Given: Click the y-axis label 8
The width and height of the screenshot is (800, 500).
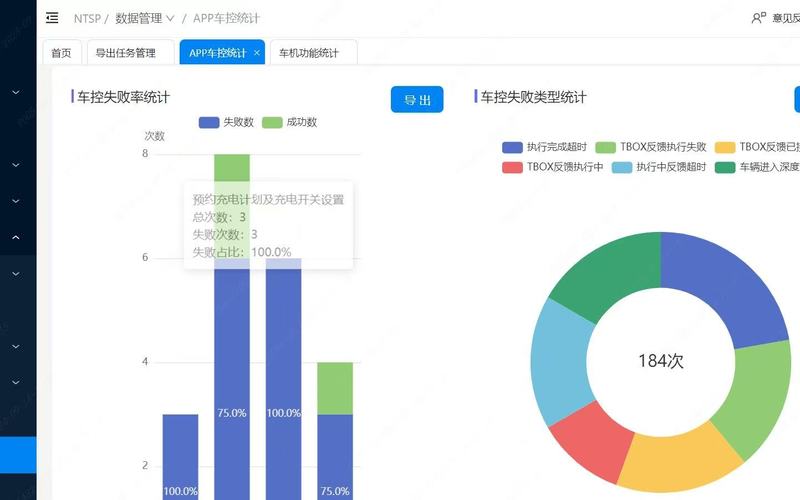Looking at the screenshot, I should 145,154.
